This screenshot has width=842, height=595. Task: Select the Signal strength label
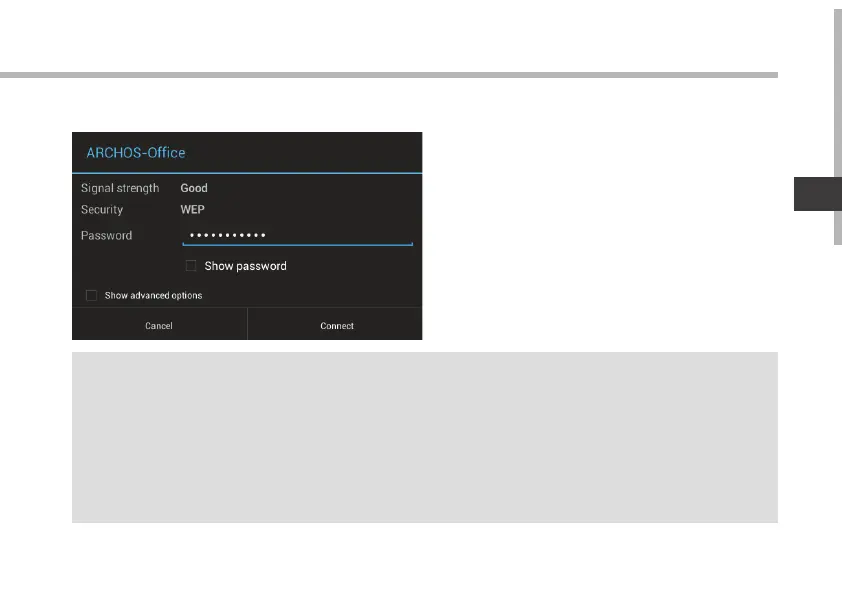(x=120, y=188)
